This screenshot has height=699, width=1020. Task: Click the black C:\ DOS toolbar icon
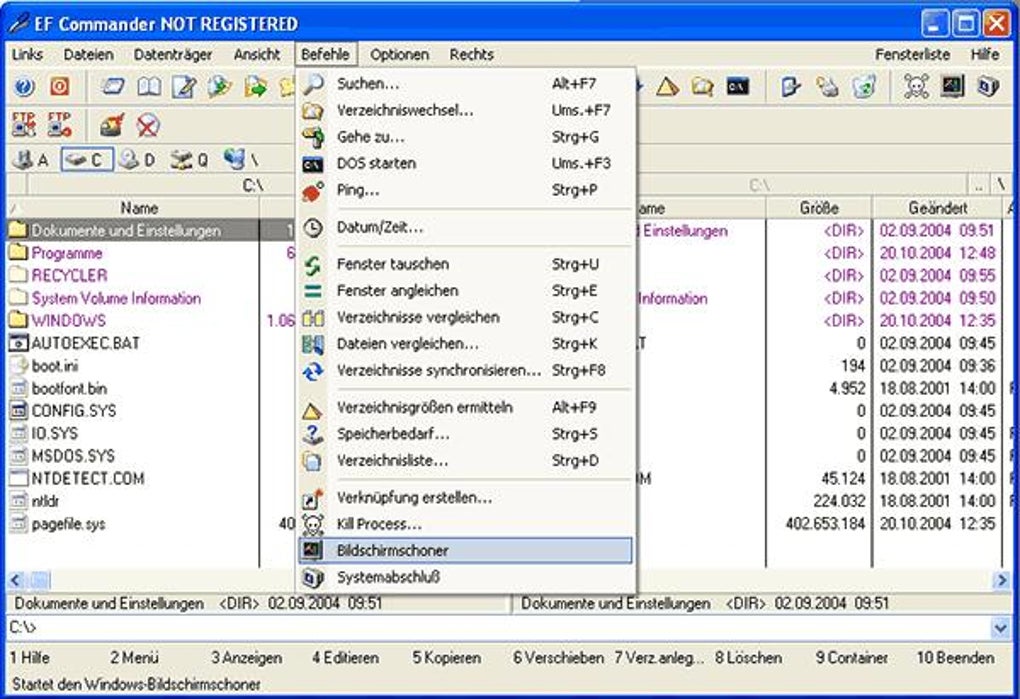[x=738, y=86]
